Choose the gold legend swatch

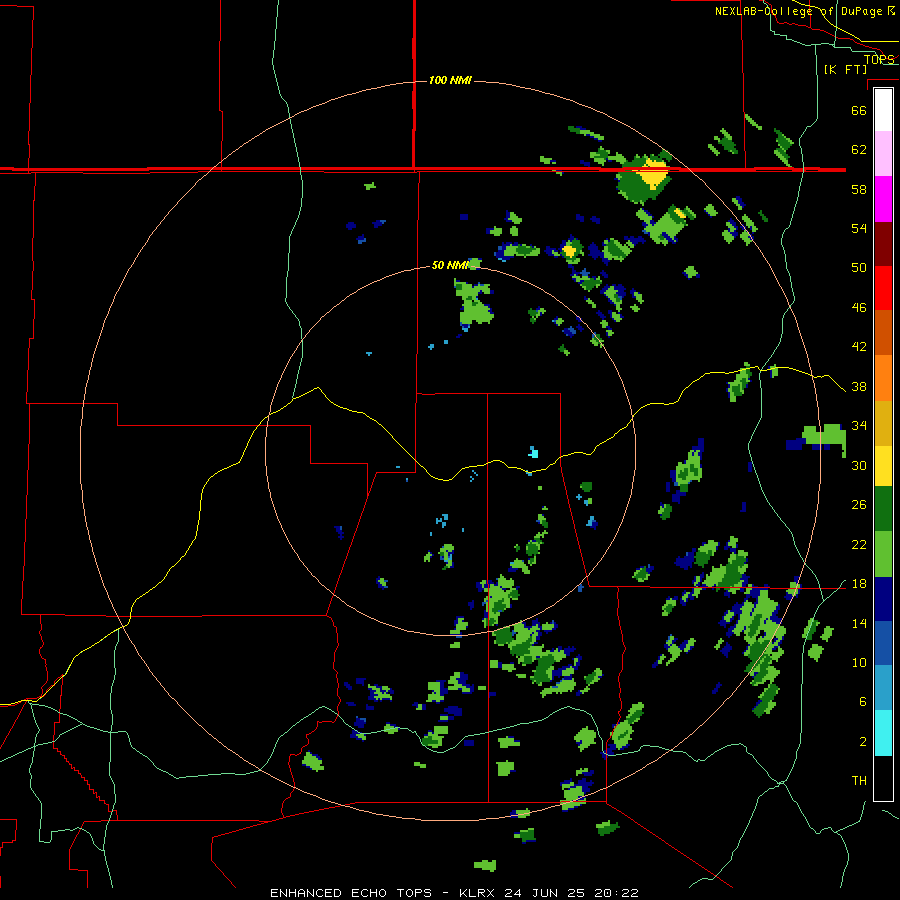[x=883, y=423]
